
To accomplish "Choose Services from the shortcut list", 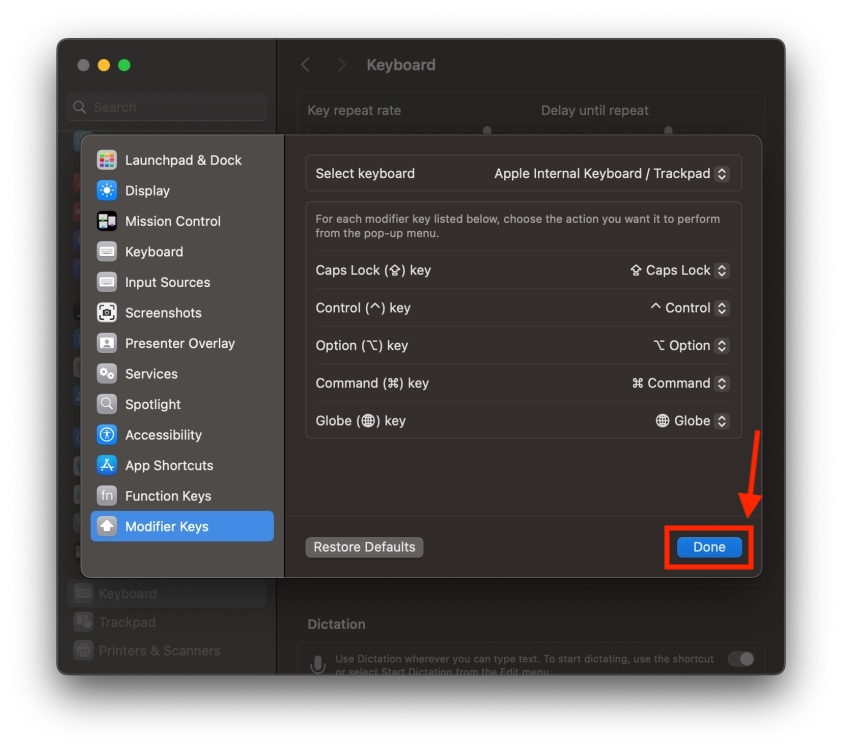I will (x=151, y=374).
